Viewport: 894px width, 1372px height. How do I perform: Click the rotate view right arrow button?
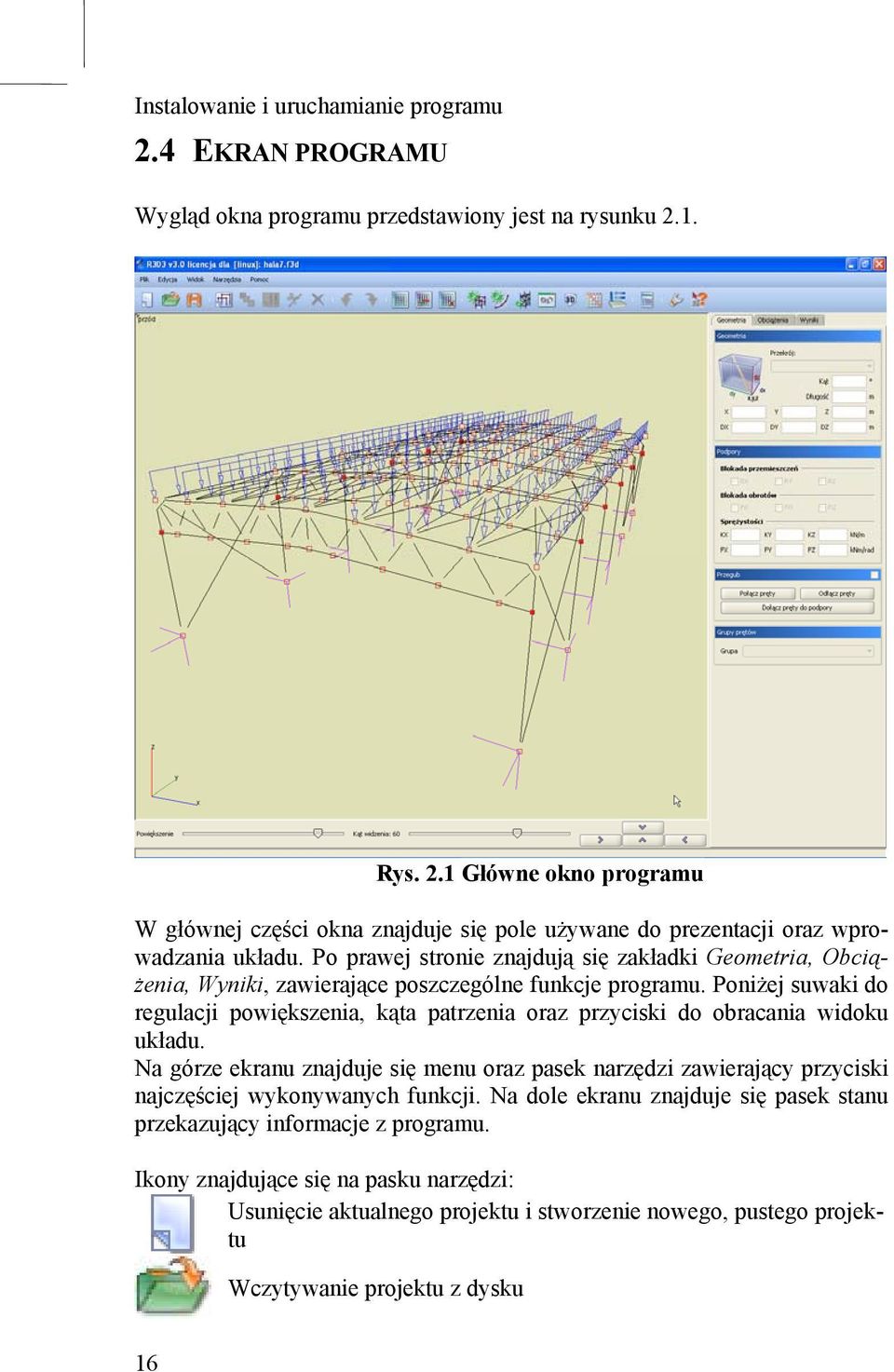click(601, 840)
